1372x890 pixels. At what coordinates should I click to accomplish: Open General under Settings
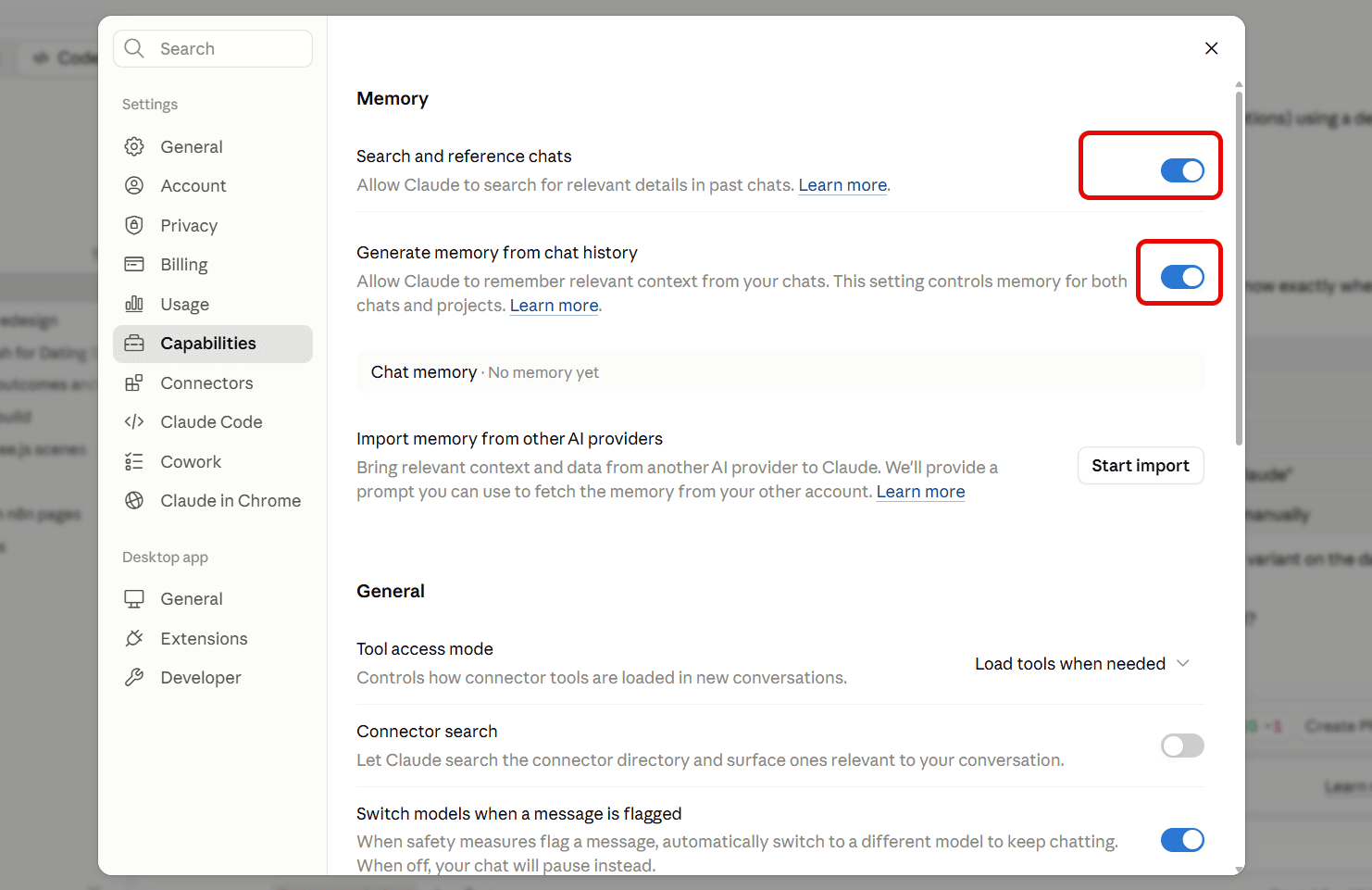click(213, 146)
